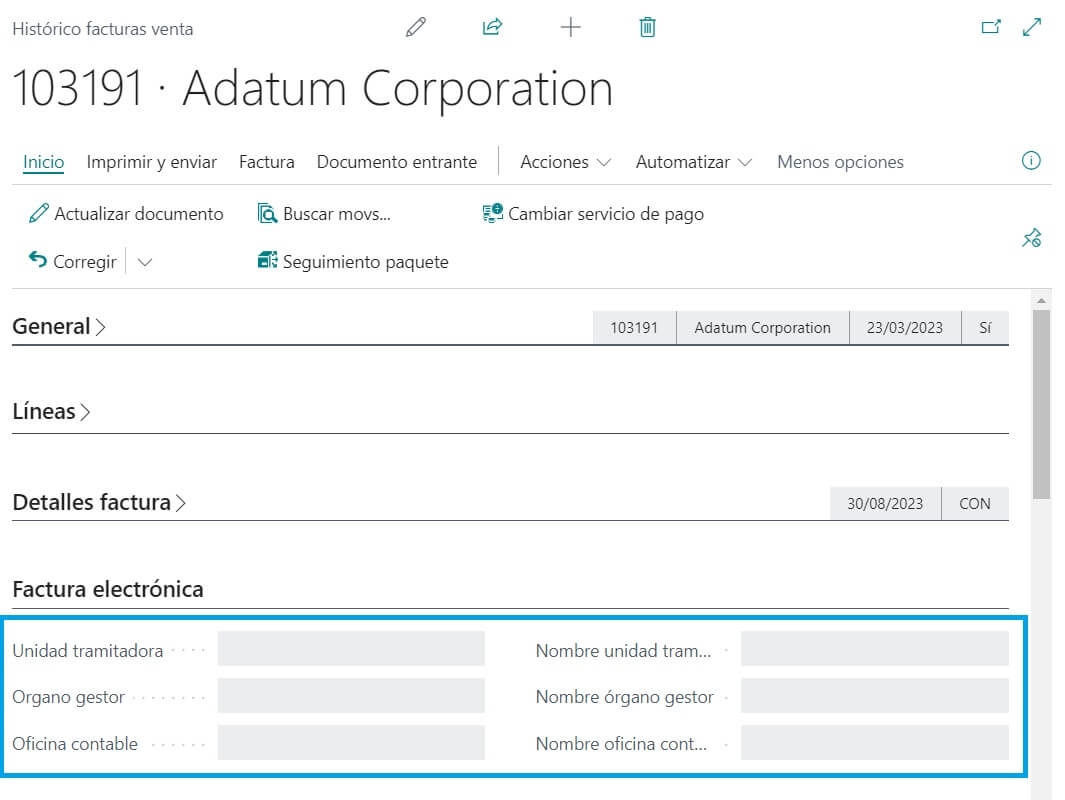This screenshot has height=800, width=1065.
Task: Expand the Corregir dropdown arrow
Action: tap(144, 262)
